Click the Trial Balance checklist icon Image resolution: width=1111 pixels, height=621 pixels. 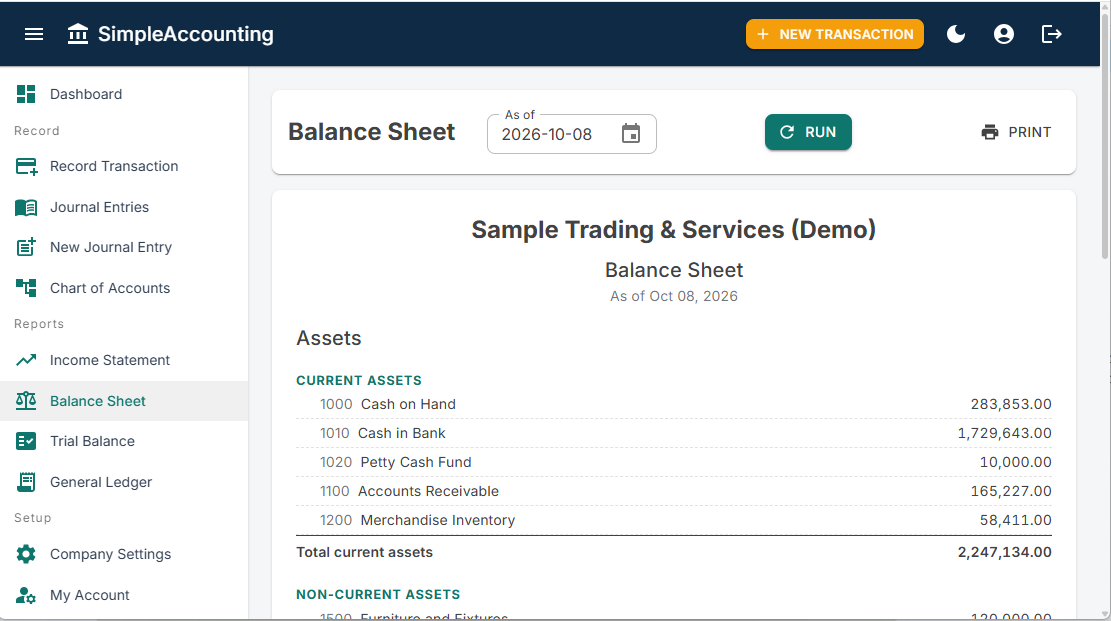pos(26,441)
